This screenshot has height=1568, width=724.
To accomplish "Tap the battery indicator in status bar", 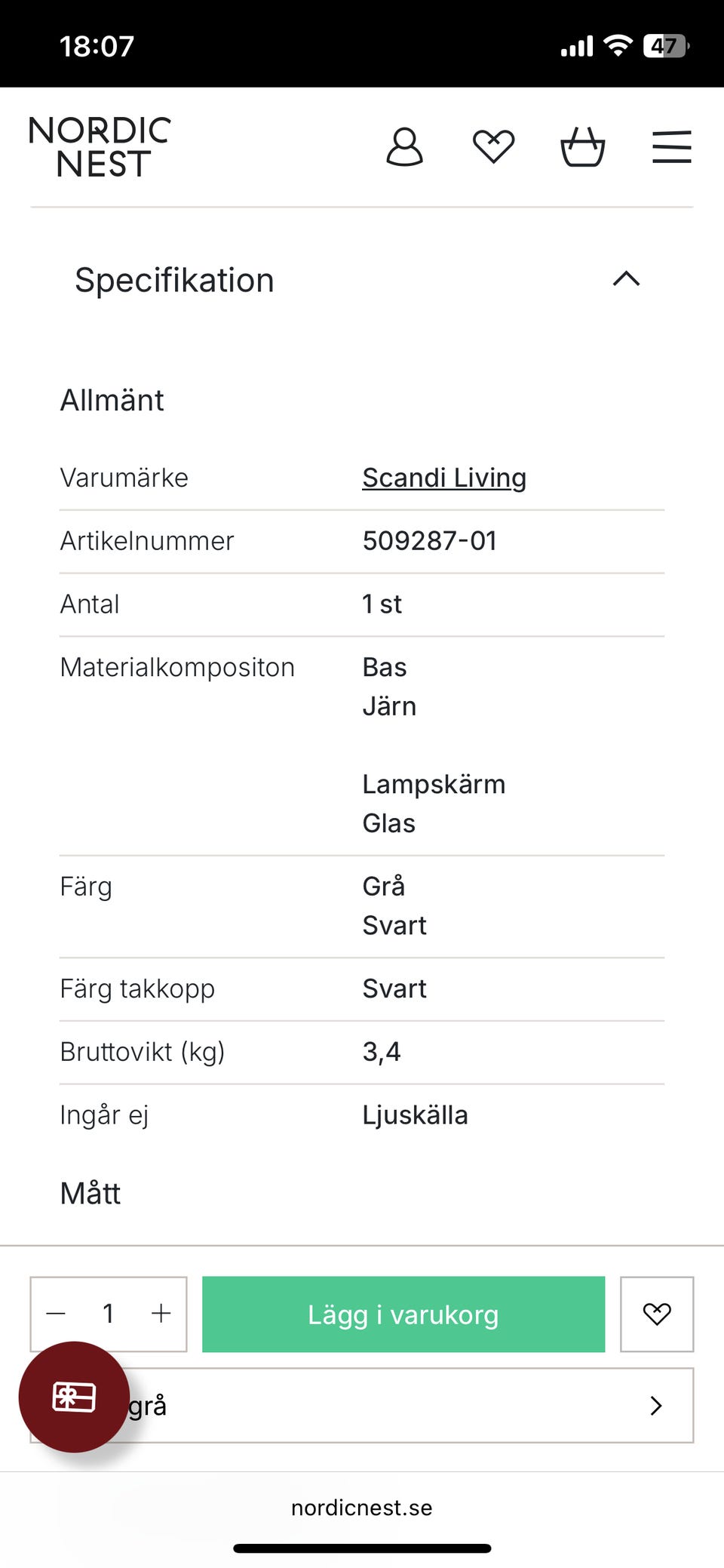I will 665,46.
